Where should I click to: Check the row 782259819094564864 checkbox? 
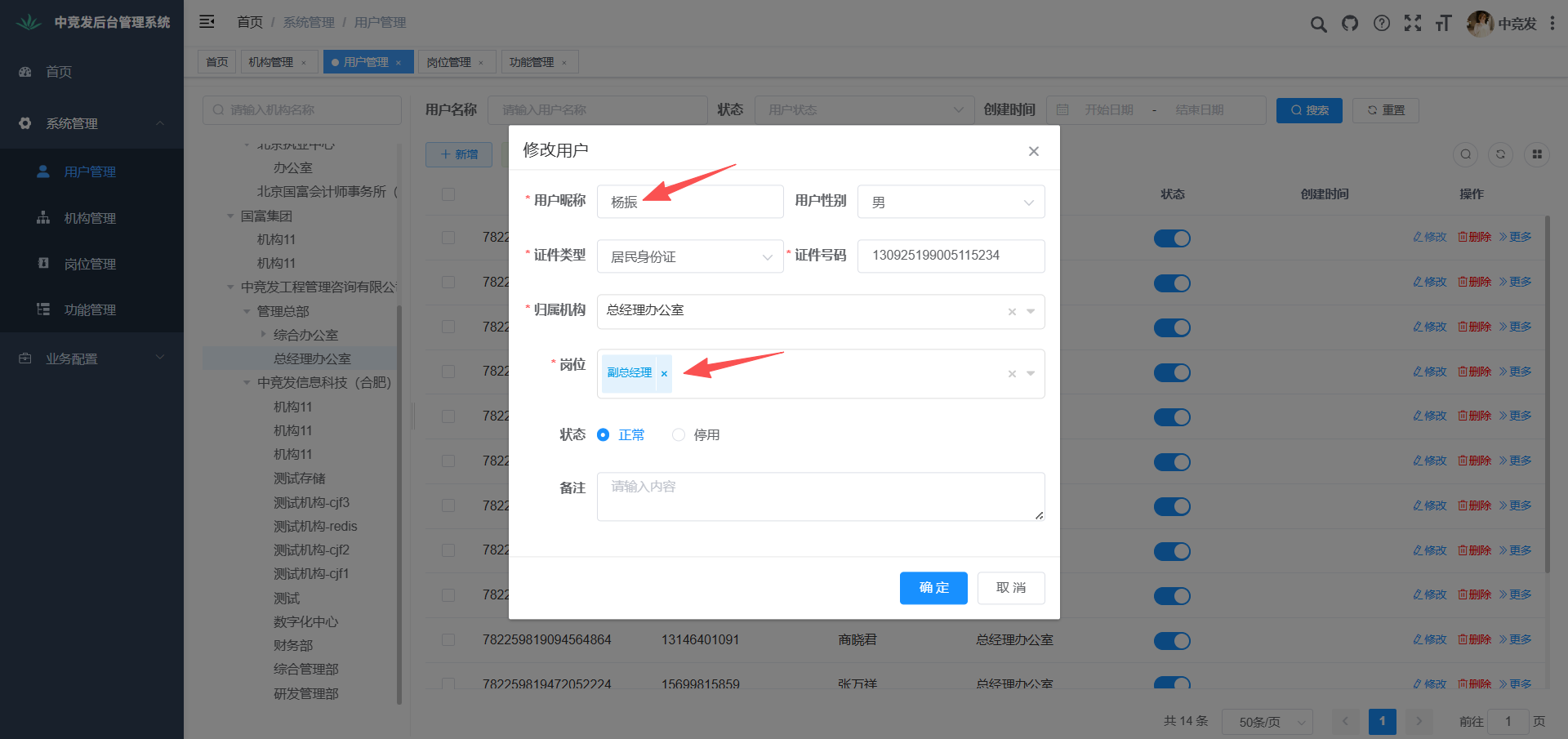click(x=448, y=639)
